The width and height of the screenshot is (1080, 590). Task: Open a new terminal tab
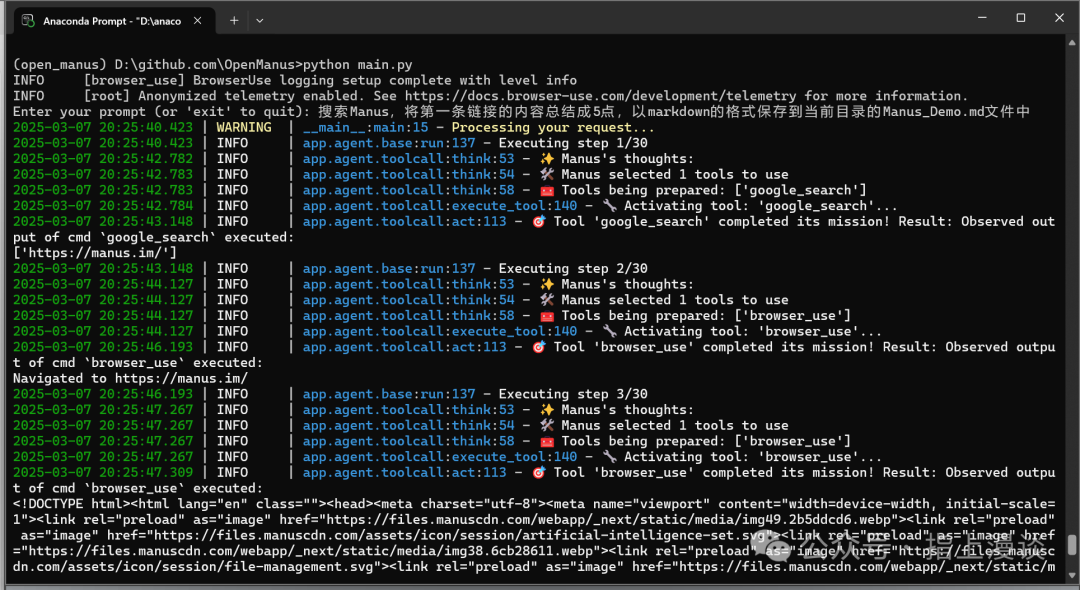(234, 21)
